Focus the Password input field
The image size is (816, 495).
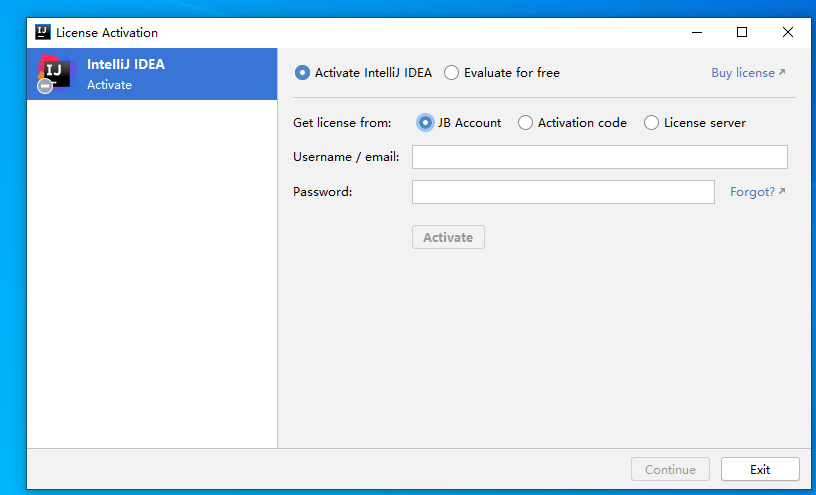pos(563,192)
